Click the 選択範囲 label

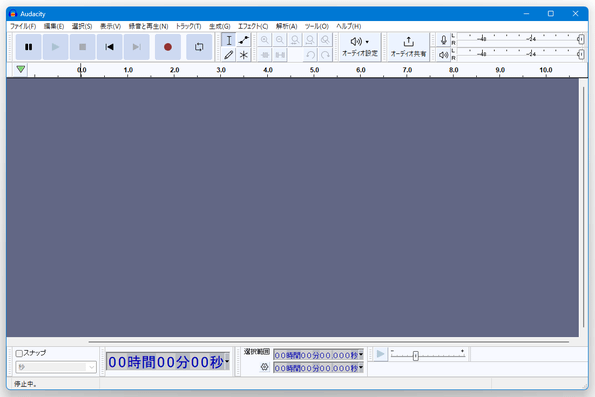[x=257, y=352]
